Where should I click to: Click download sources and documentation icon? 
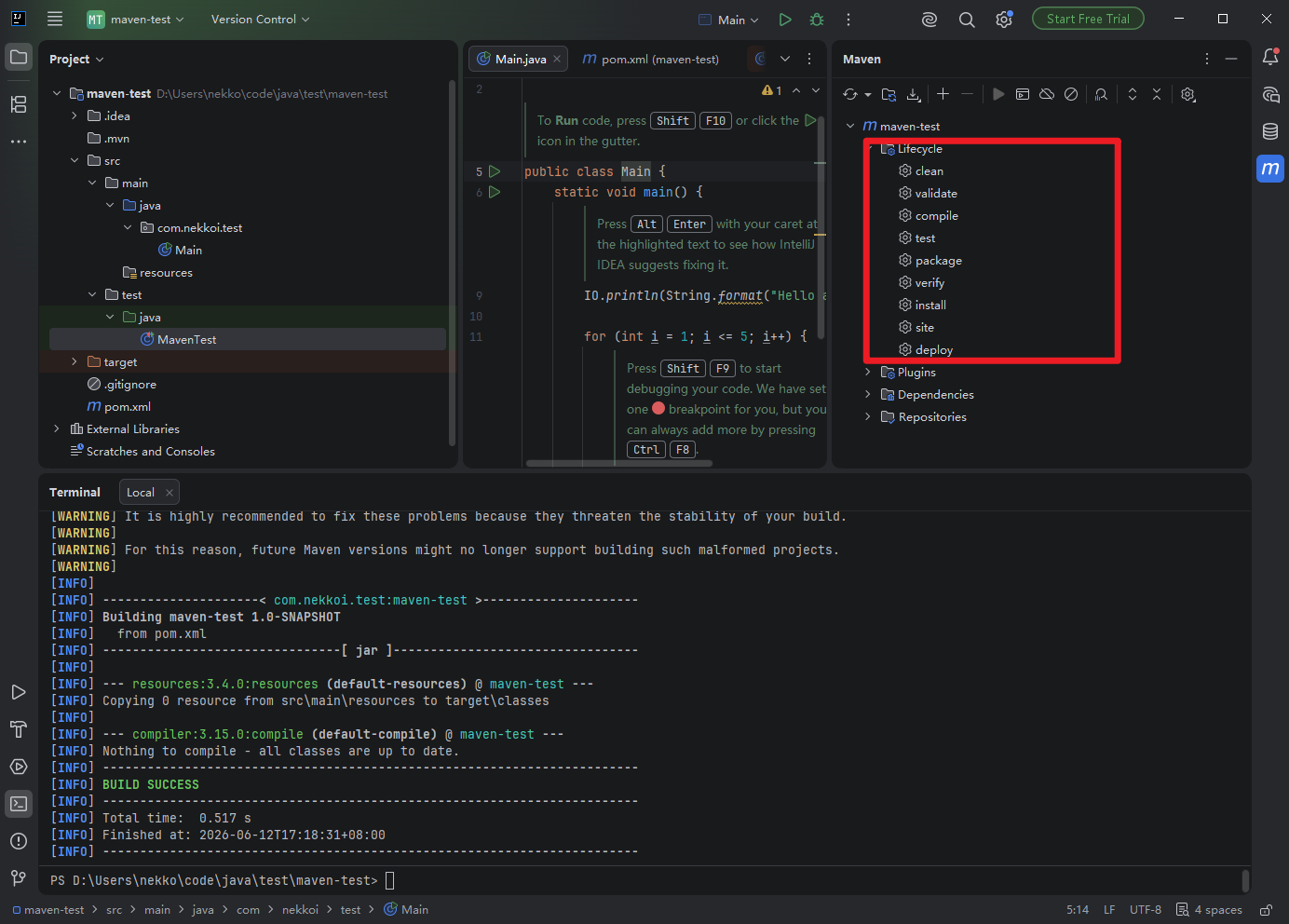tap(914, 94)
